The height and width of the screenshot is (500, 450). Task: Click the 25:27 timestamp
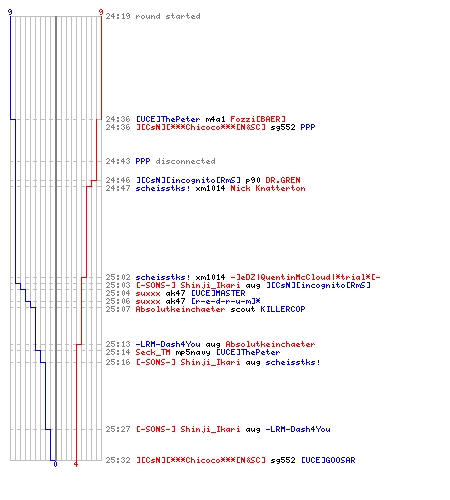pyautogui.click(x=118, y=429)
